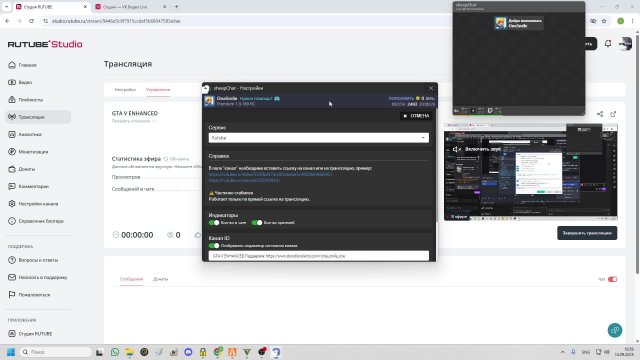This screenshot has height=360, width=640.
Task: Toggle the Чат switch on the right
Action: 612,279
